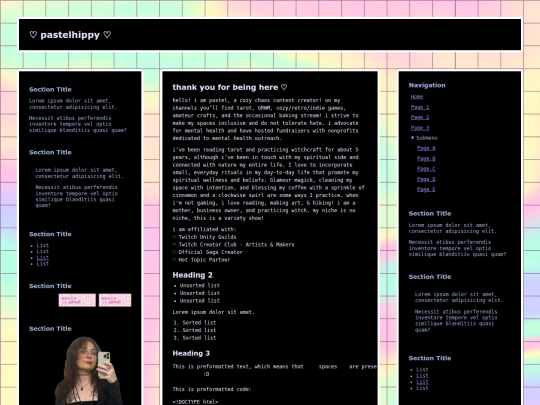540x405 pixels.
Task: Click the 'i've been reading tarot' paragraph
Action: 269,184
